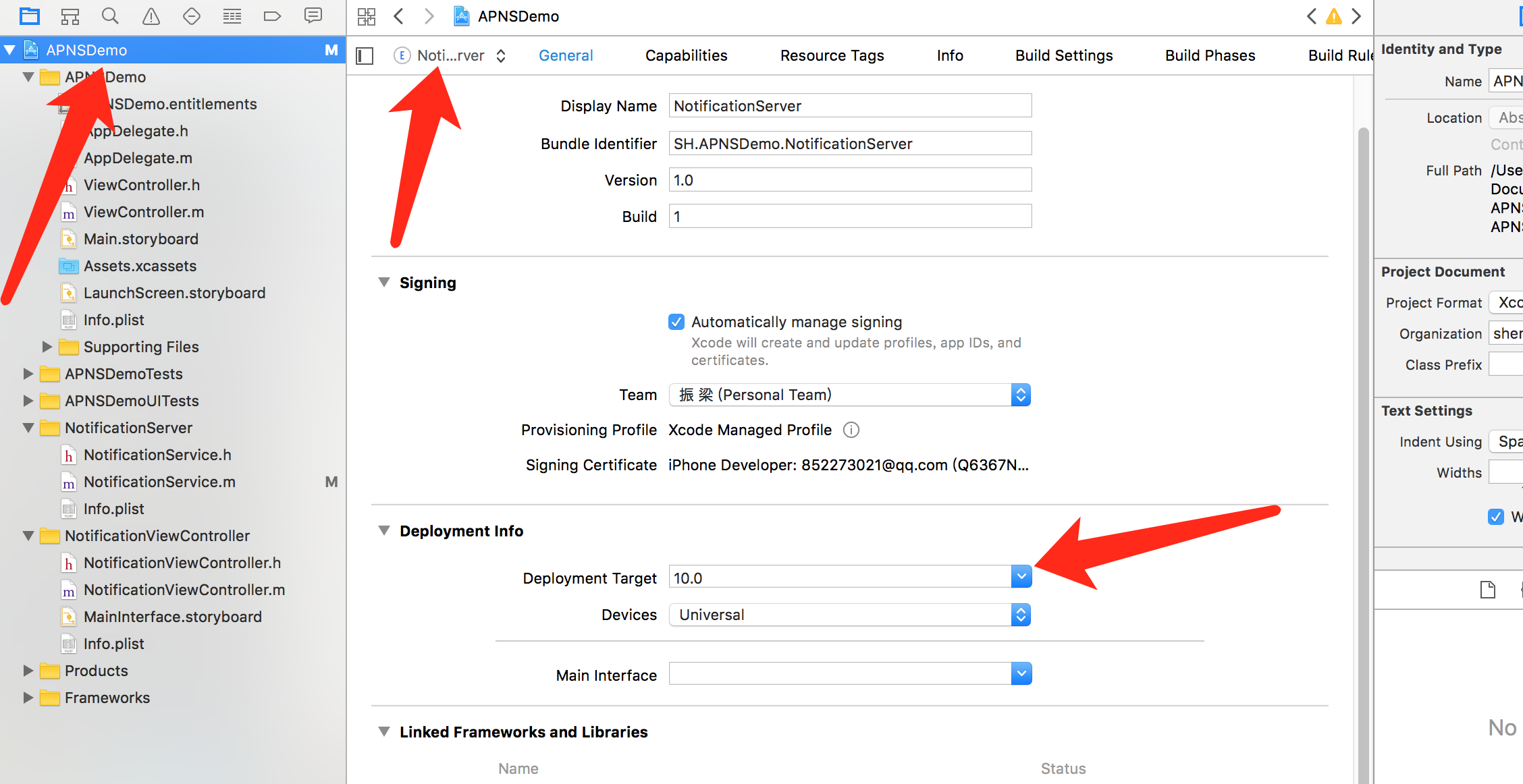1523x784 pixels.
Task: Open the Test navigator diamond icon
Action: point(192,16)
